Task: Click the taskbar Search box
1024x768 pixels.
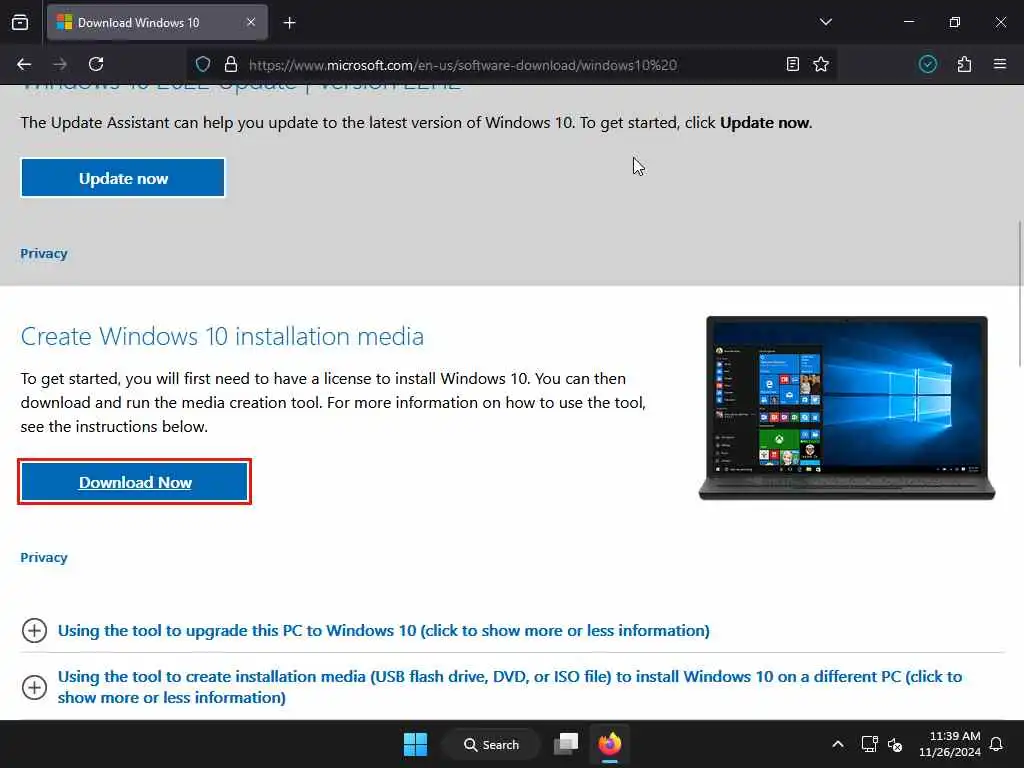Action: 491,744
